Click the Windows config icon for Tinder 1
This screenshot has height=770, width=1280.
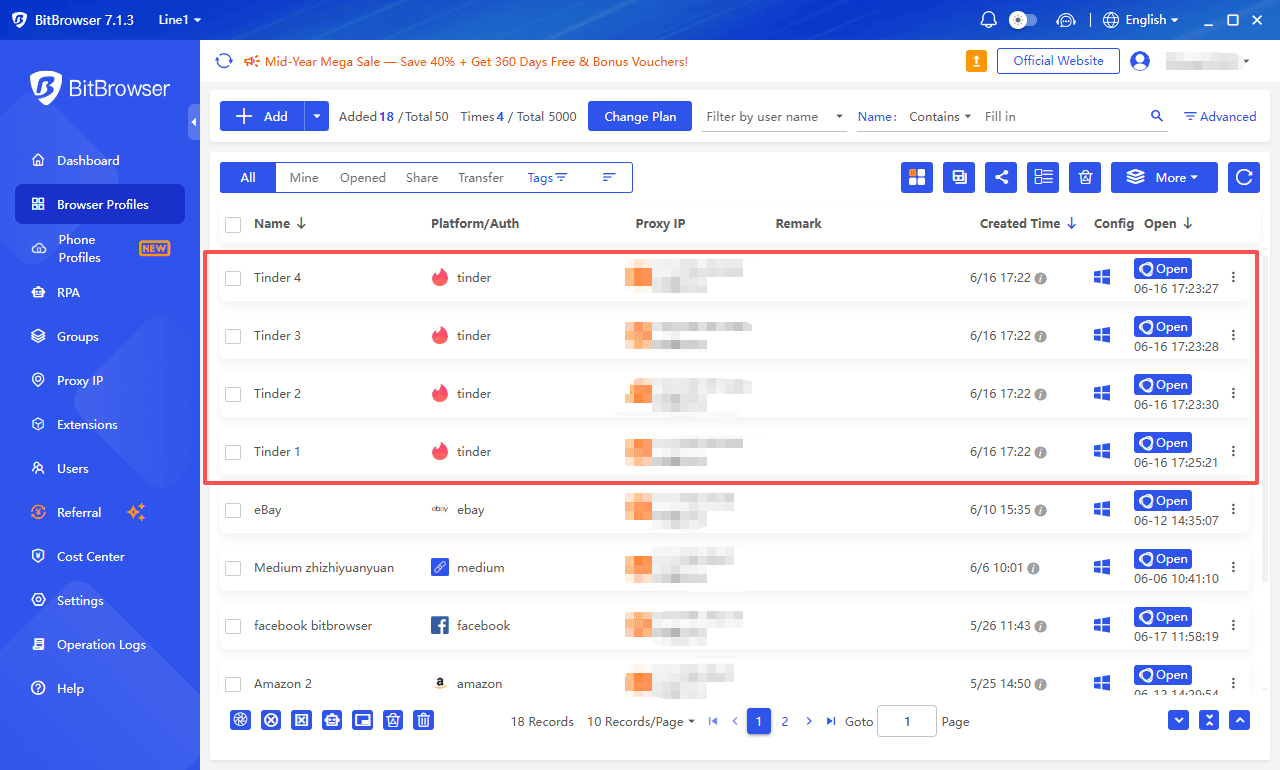(x=1102, y=452)
